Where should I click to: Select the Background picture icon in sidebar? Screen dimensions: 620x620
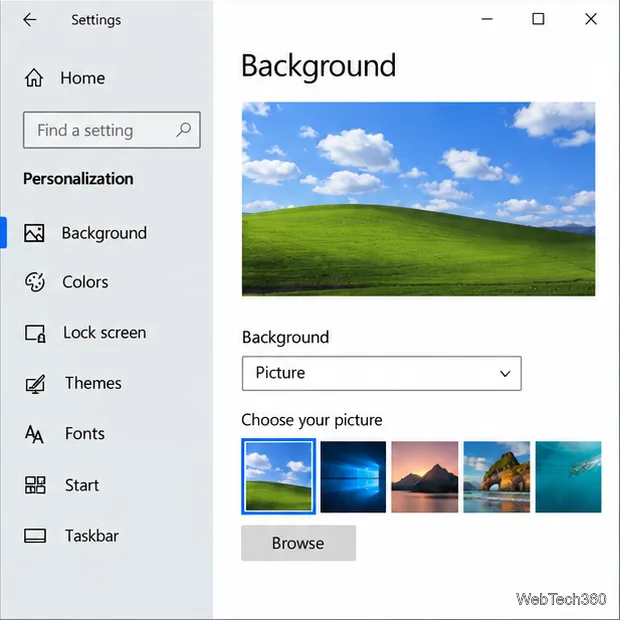(x=34, y=233)
